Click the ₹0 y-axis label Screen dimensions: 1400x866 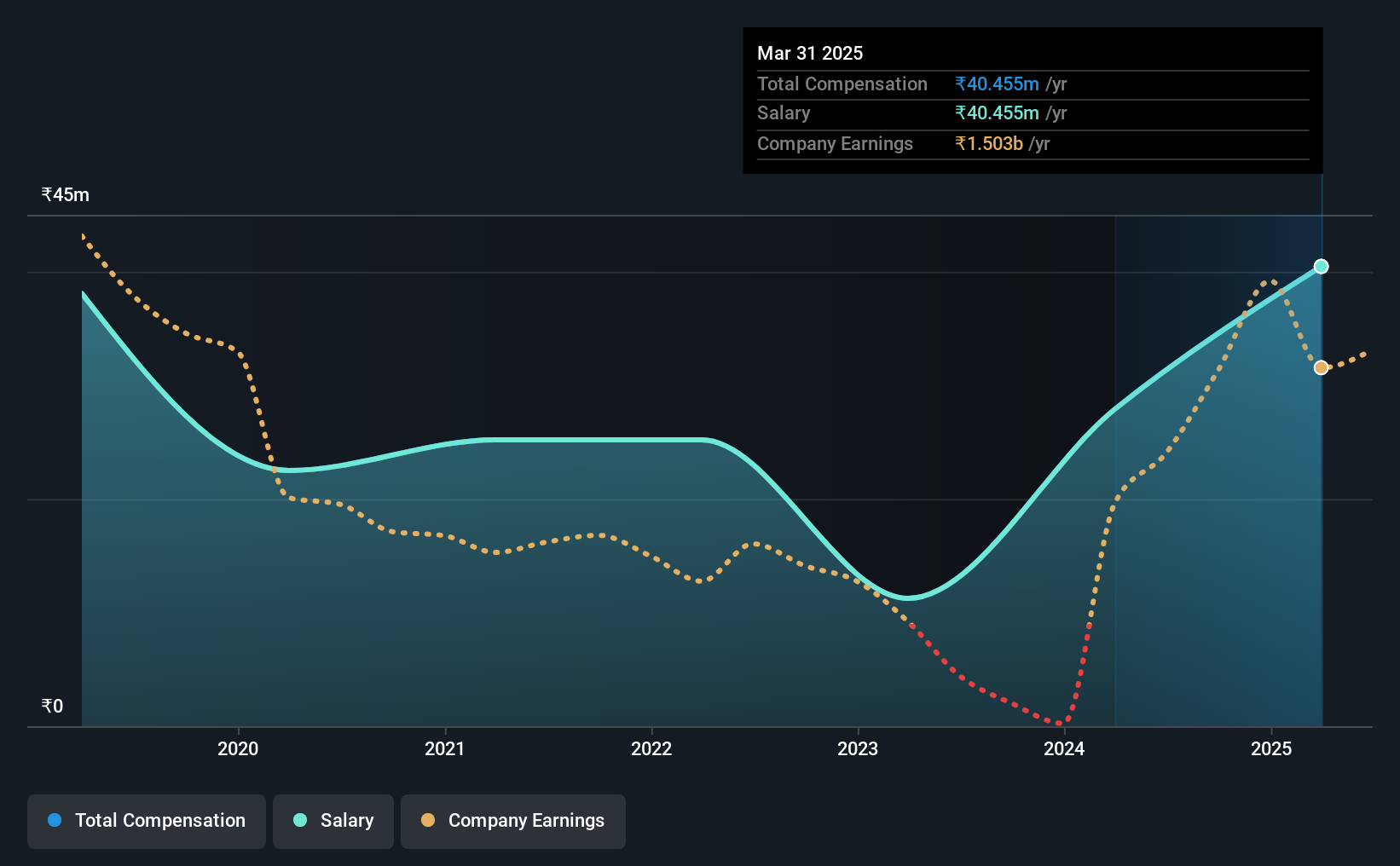[52, 706]
